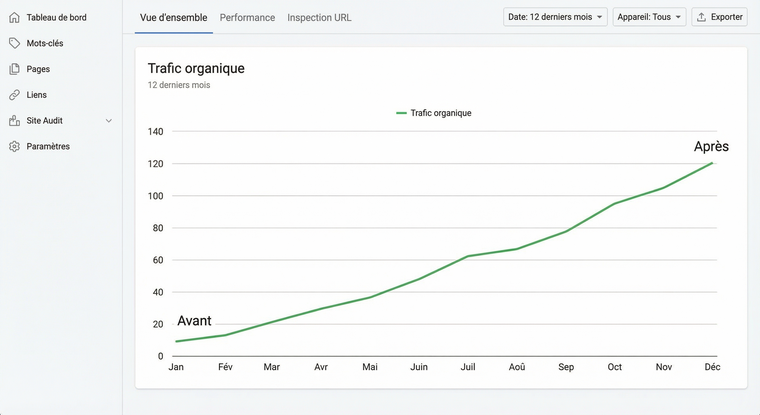
Task: Click the chart data point at Juil
Action: pos(468,256)
